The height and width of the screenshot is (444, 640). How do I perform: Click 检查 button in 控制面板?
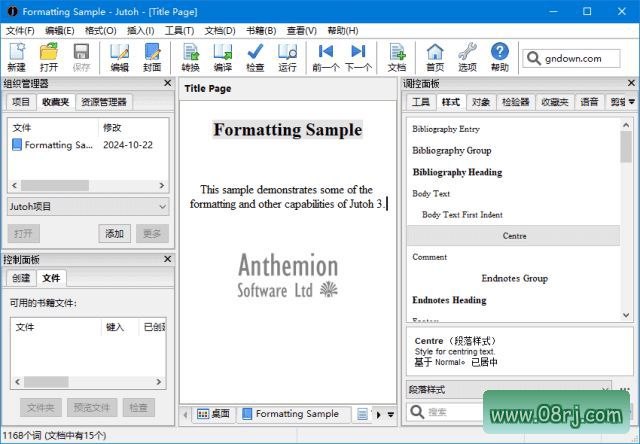click(138, 407)
